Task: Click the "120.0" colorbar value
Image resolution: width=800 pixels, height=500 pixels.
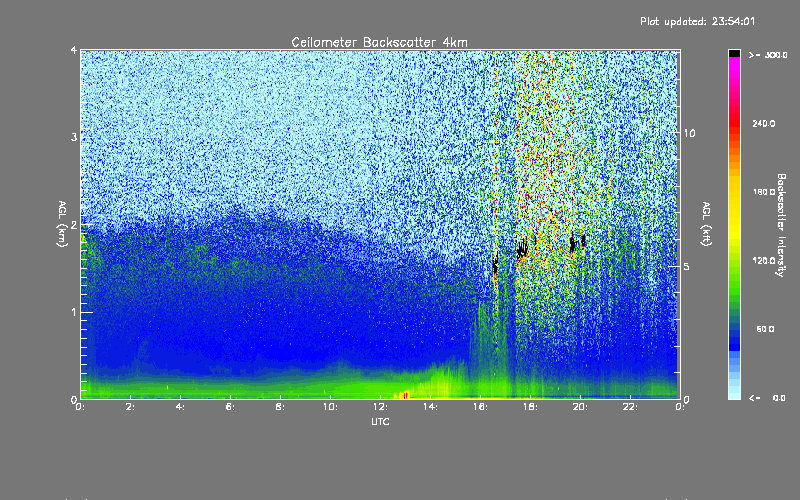Action: coord(764,260)
